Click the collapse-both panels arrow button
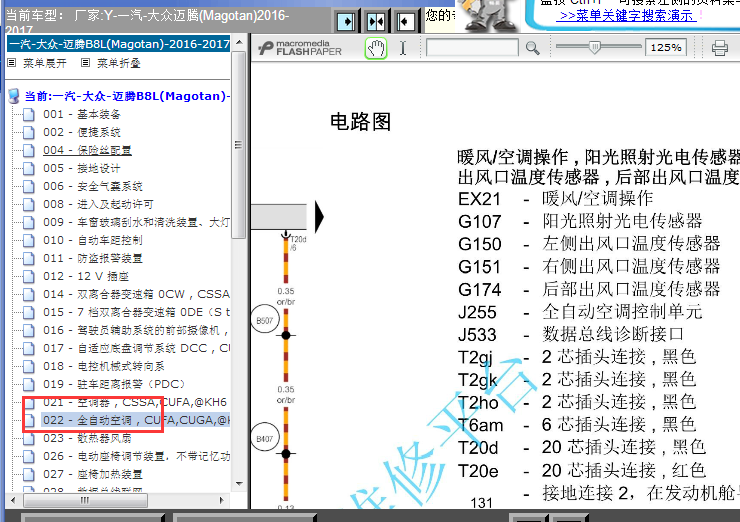 [x=376, y=21]
